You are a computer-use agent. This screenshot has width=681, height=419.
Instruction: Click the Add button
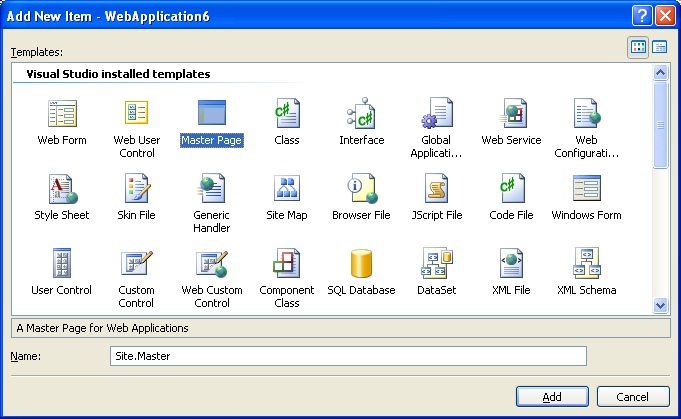552,396
